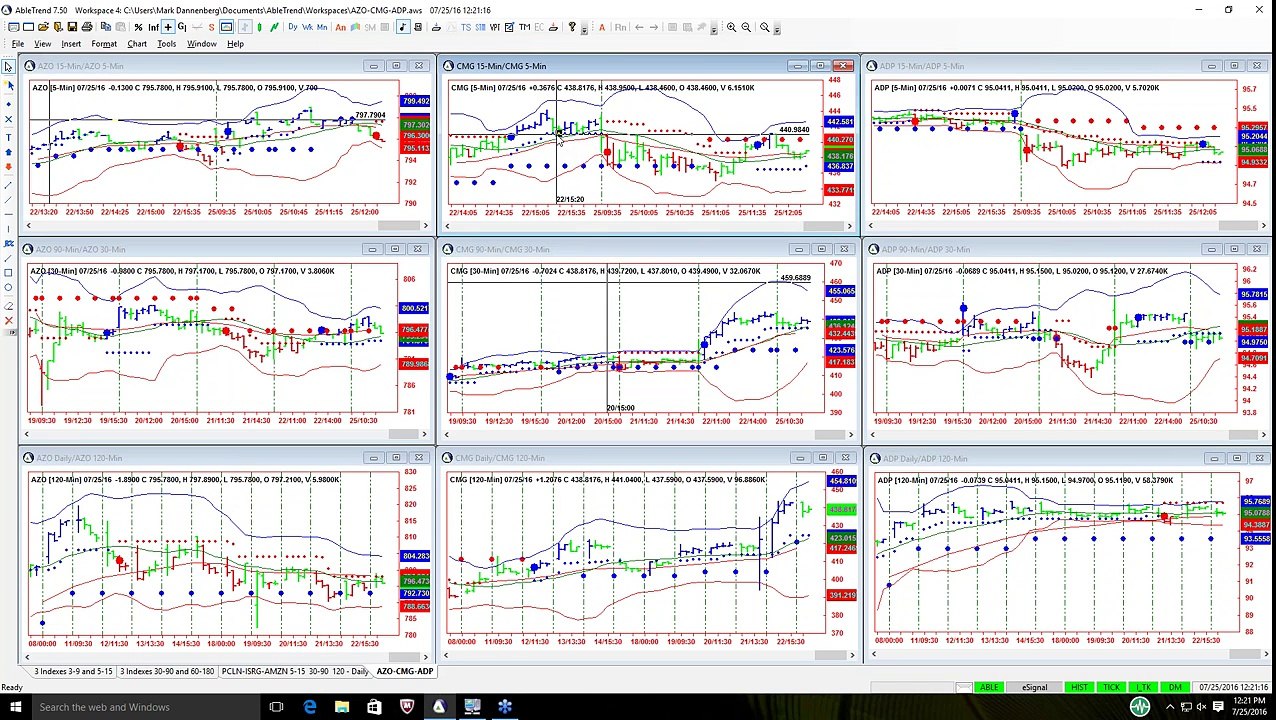The image size is (1276, 720).
Task: Save workspace using the floppy disk icon
Action: click(x=72, y=27)
